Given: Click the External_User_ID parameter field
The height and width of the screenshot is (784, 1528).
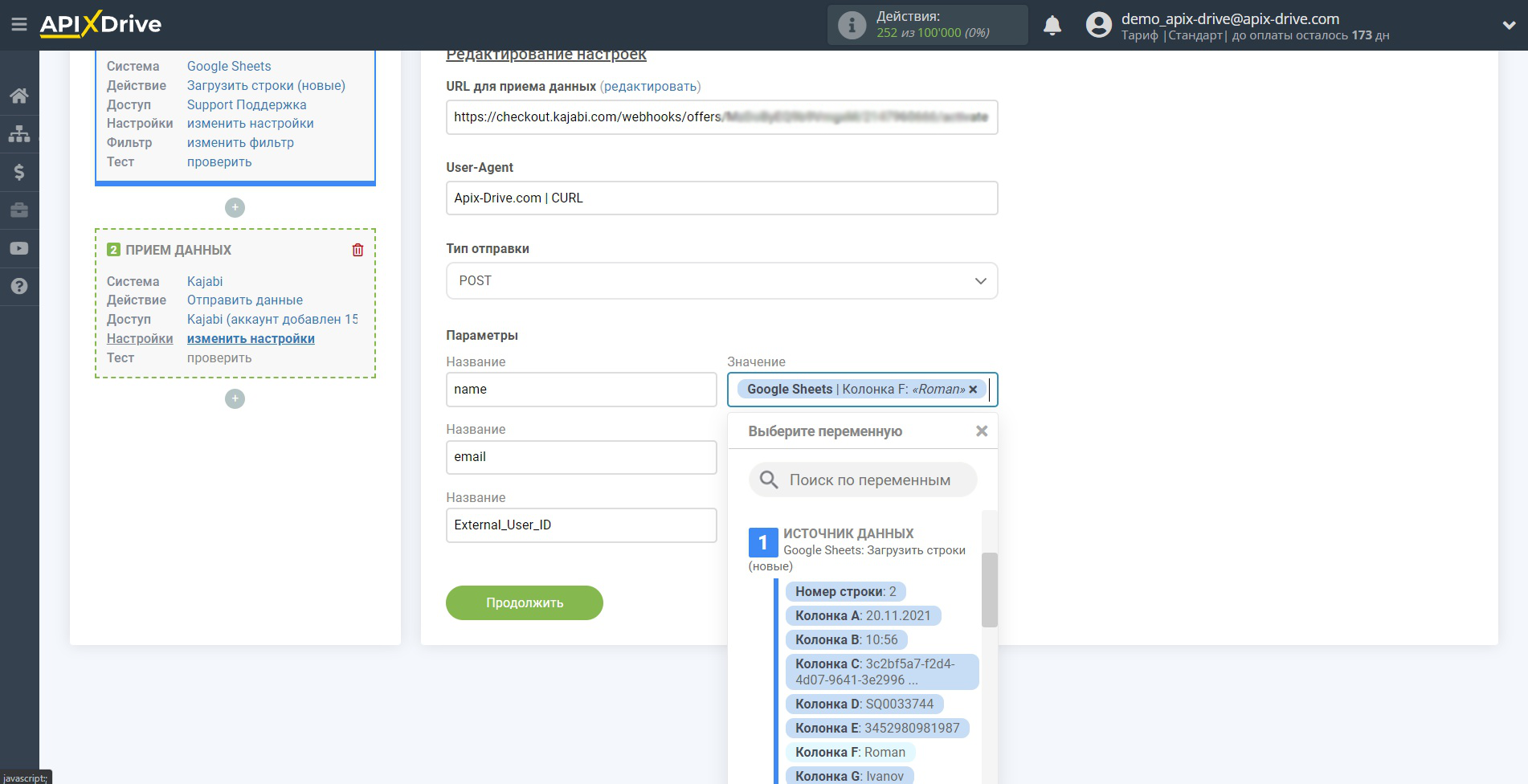Looking at the screenshot, I should (581, 525).
